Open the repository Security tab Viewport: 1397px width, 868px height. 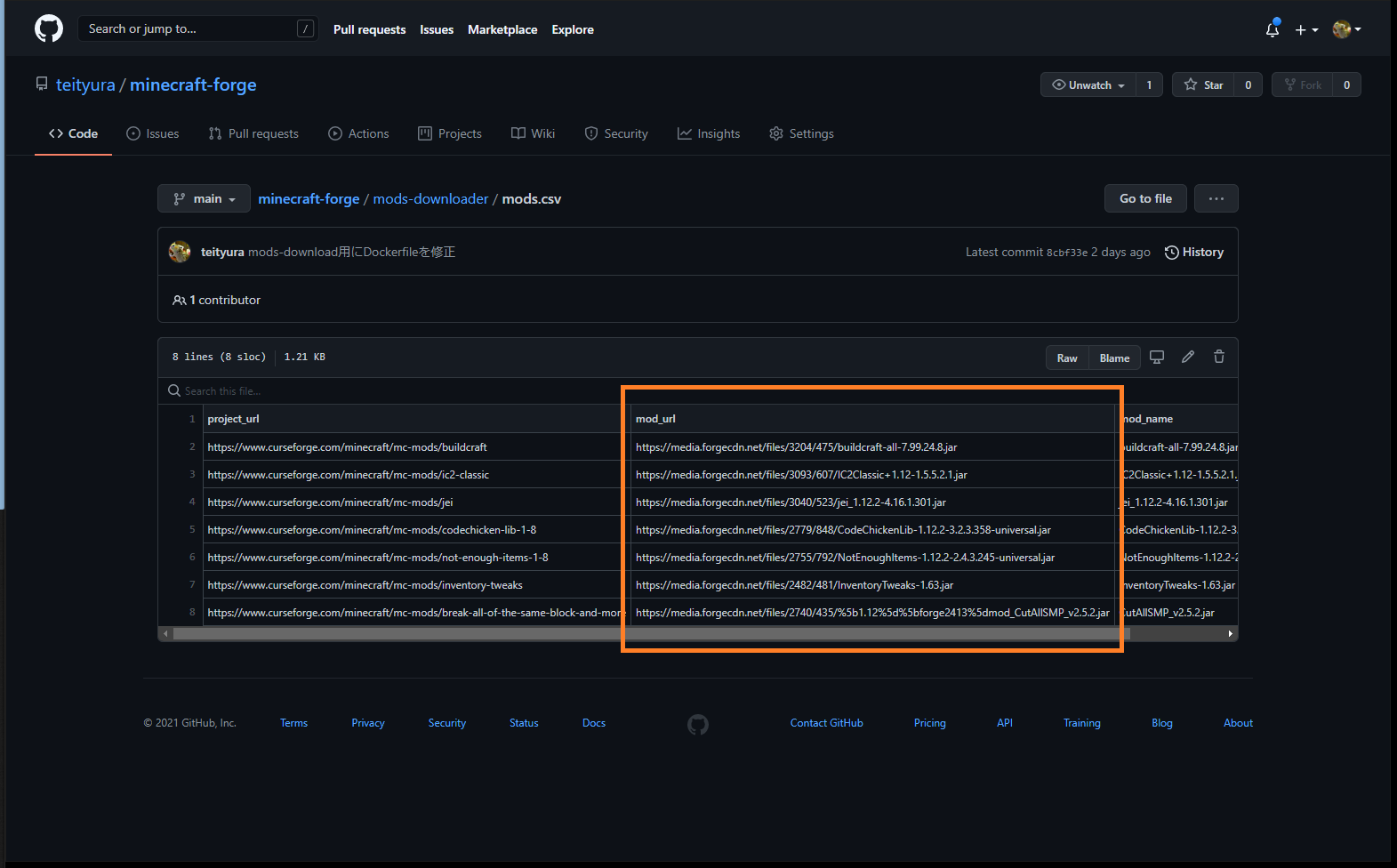pos(616,133)
